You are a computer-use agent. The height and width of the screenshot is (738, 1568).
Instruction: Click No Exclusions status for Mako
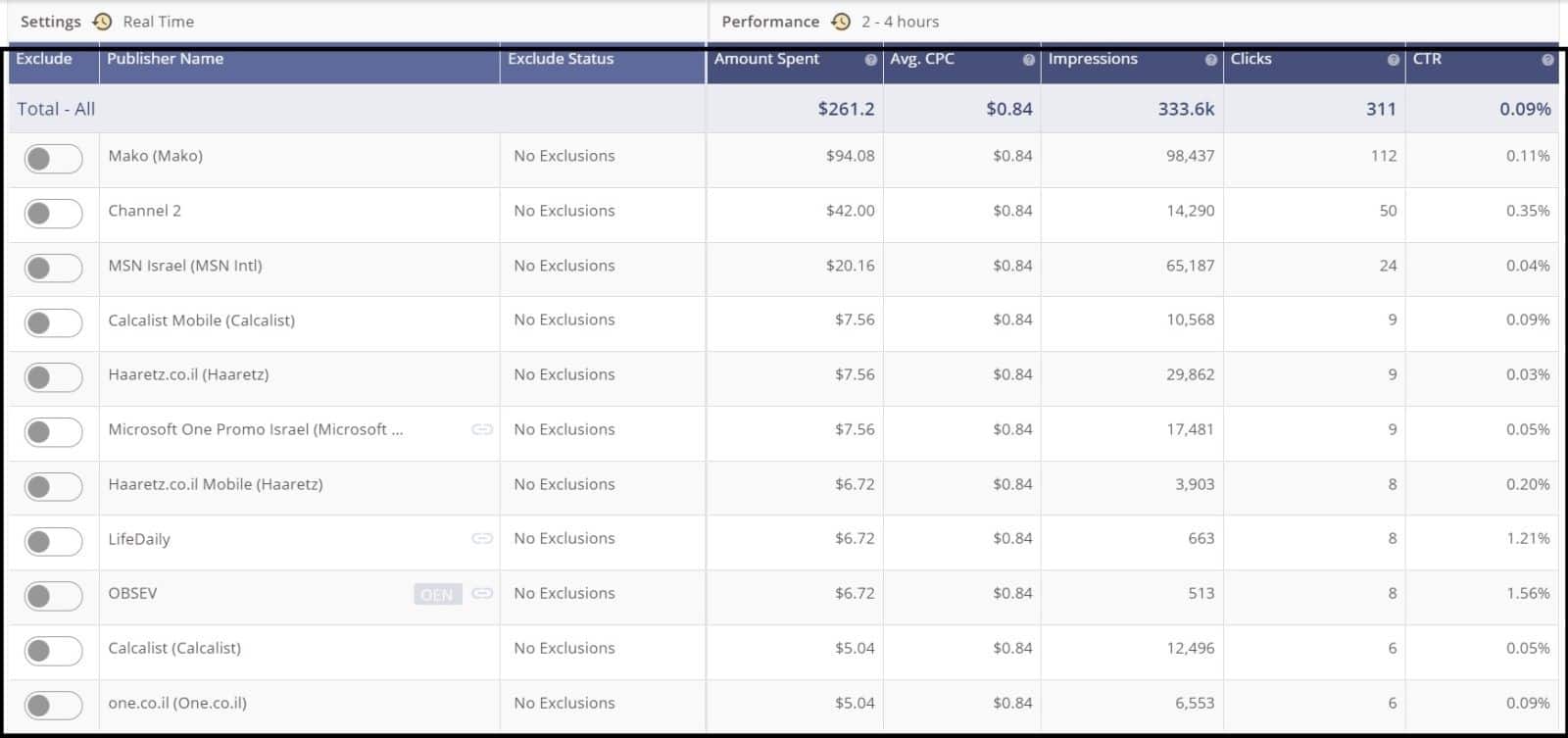coord(564,156)
